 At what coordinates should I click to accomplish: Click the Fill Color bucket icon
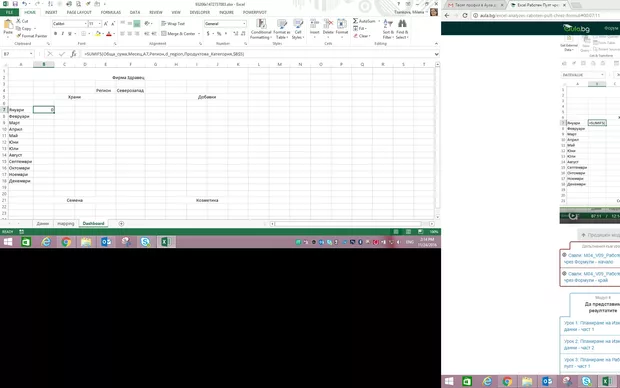[98, 34]
